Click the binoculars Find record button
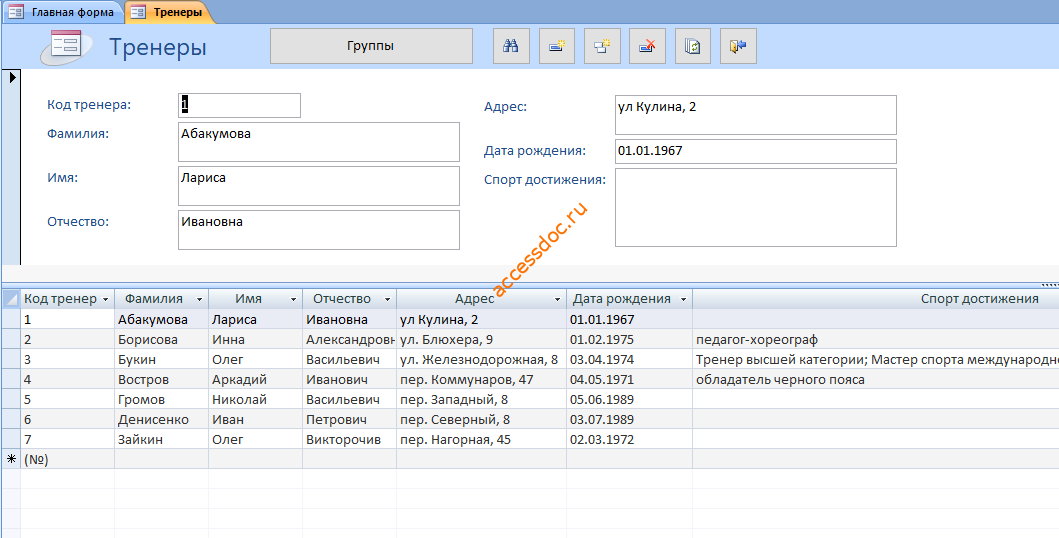The image size is (1059, 538). pos(511,46)
